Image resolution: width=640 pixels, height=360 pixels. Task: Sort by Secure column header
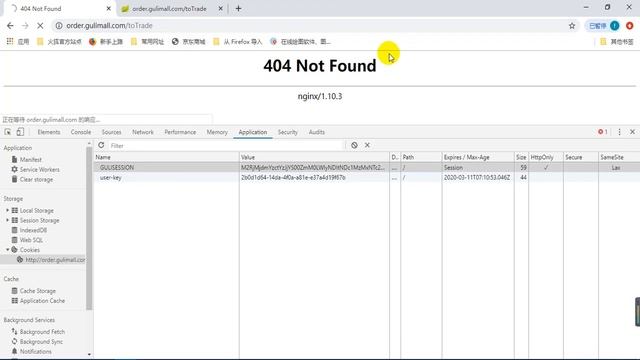pyautogui.click(x=581, y=157)
